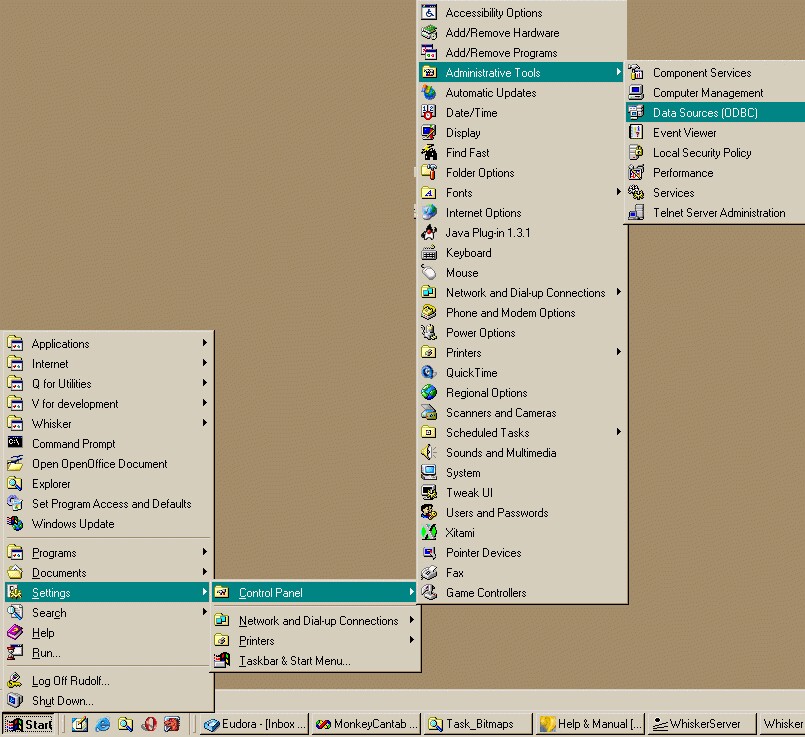Open Pointer Devices entry
Image resolution: width=805 pixels, height=737 pixels.
tap(522, 553)
